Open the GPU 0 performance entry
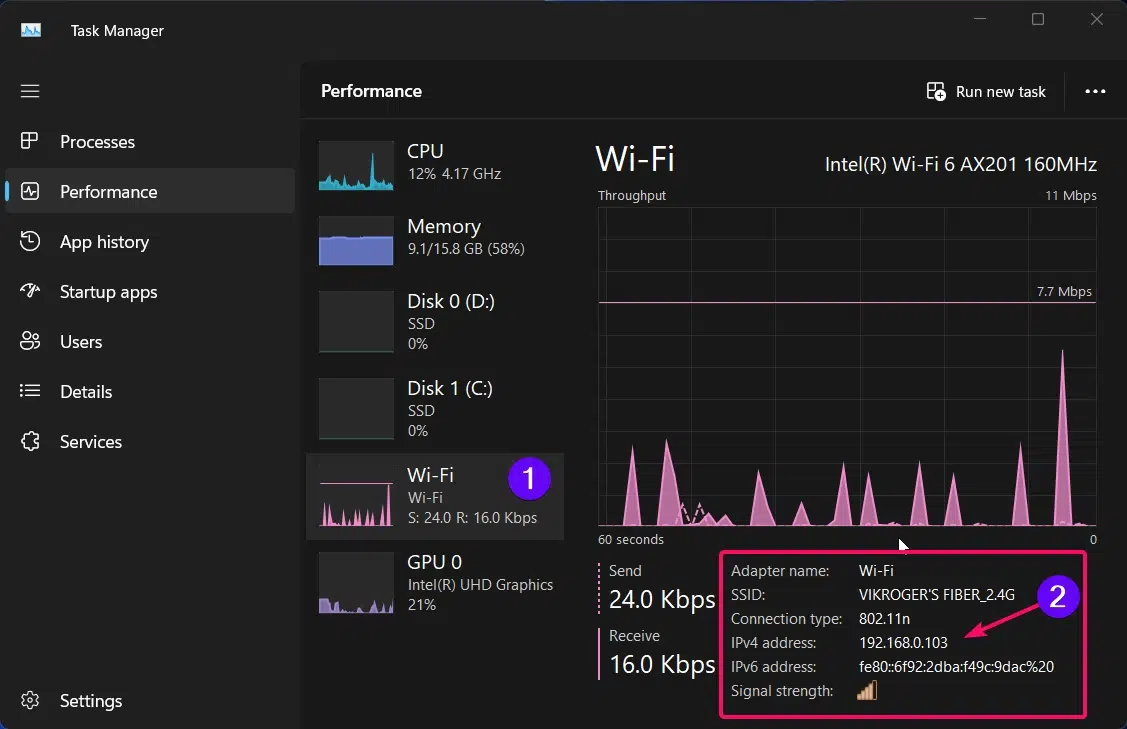The image size is (1127, 729). [x=435, y=583]
